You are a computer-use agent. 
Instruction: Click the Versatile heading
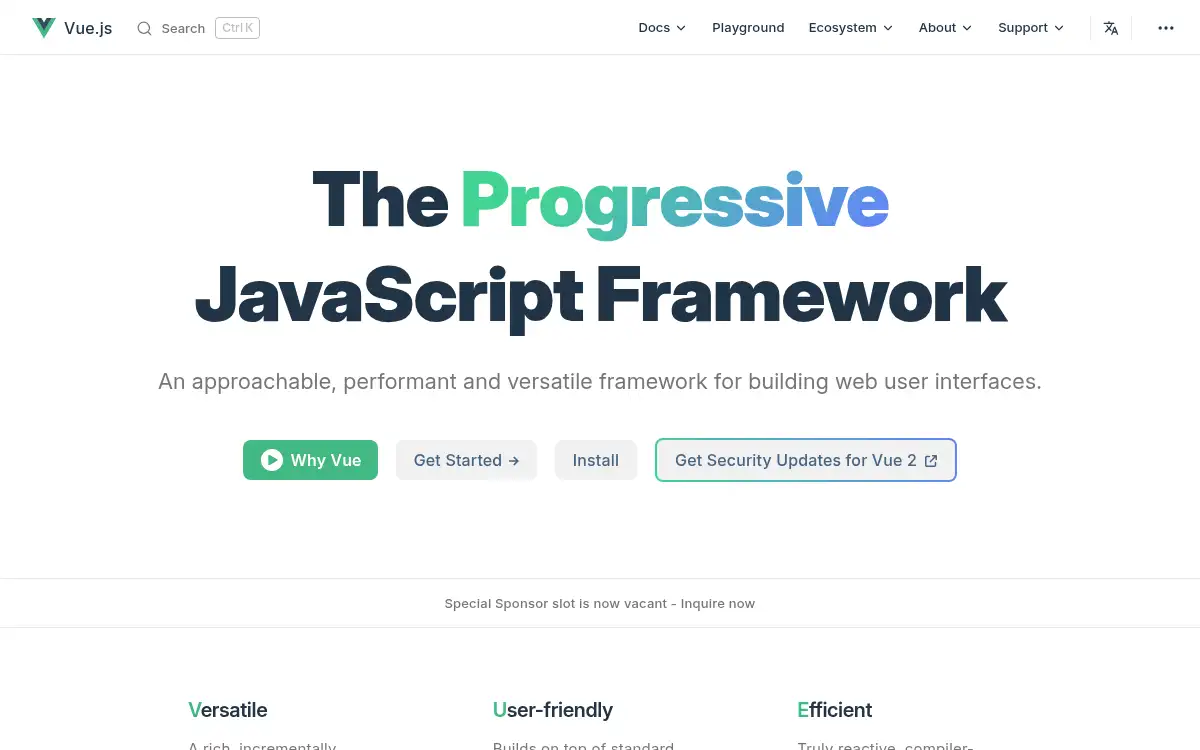pos(228,710)
